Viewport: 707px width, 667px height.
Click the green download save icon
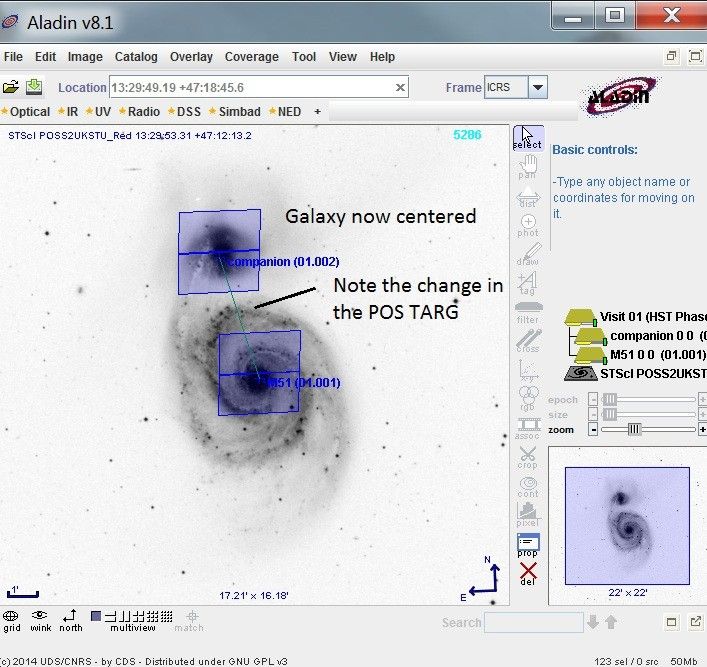pyautogui.click(x=34, y=86)
